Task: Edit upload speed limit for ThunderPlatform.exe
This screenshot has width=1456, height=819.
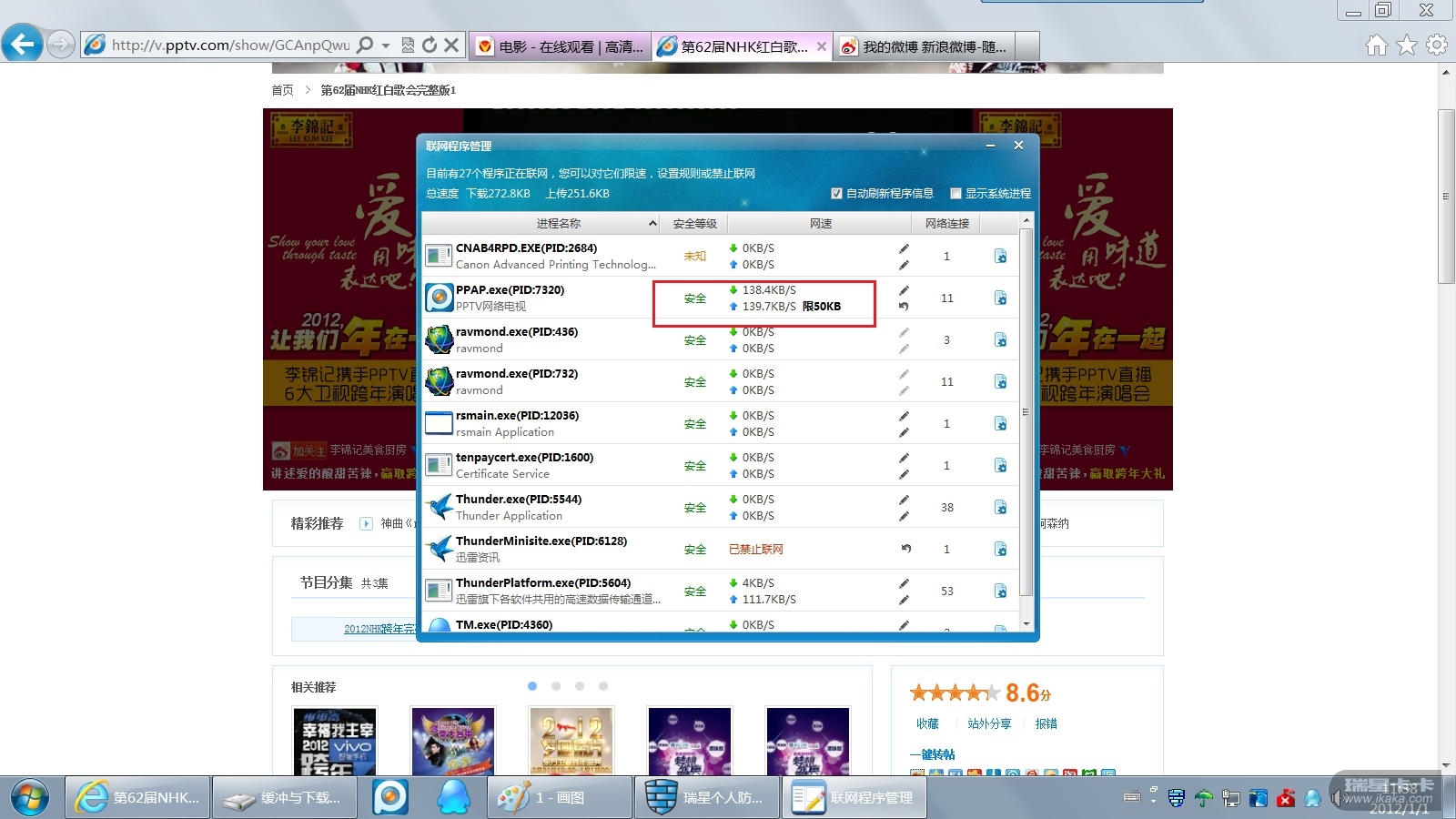Action: 904,600
